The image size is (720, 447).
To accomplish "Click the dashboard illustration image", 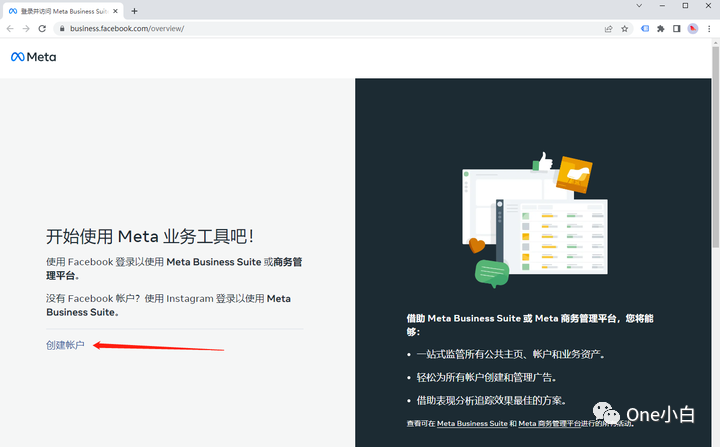I will coord(534,220).
